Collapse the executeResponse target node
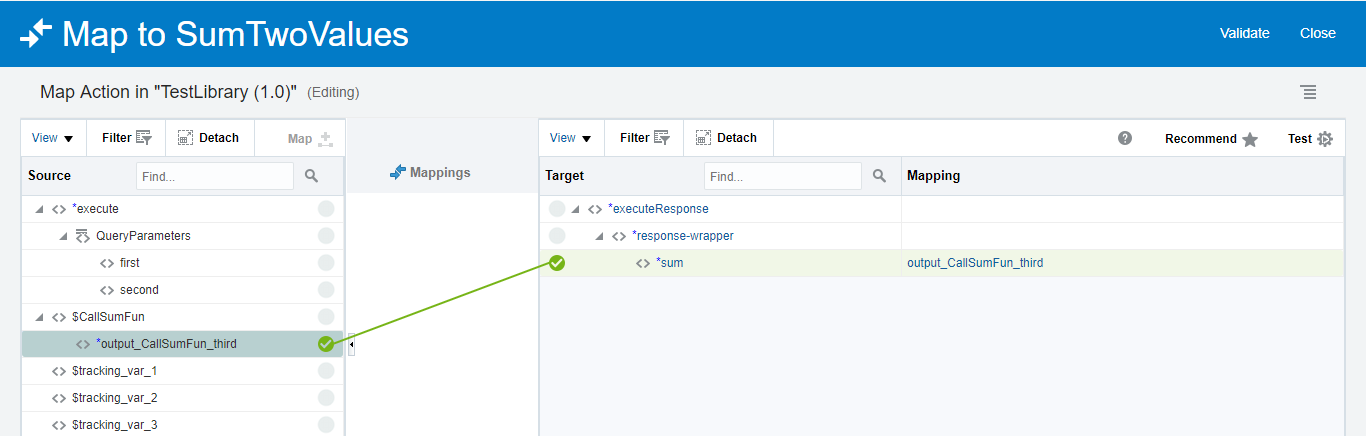1366x436 pixels. point(575,209)
